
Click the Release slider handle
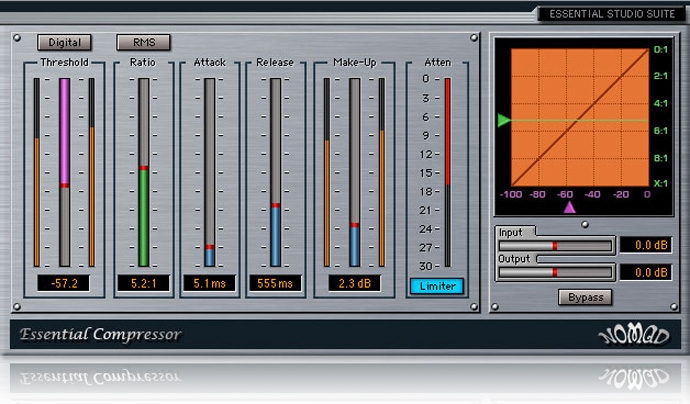(x=275, y=206)
